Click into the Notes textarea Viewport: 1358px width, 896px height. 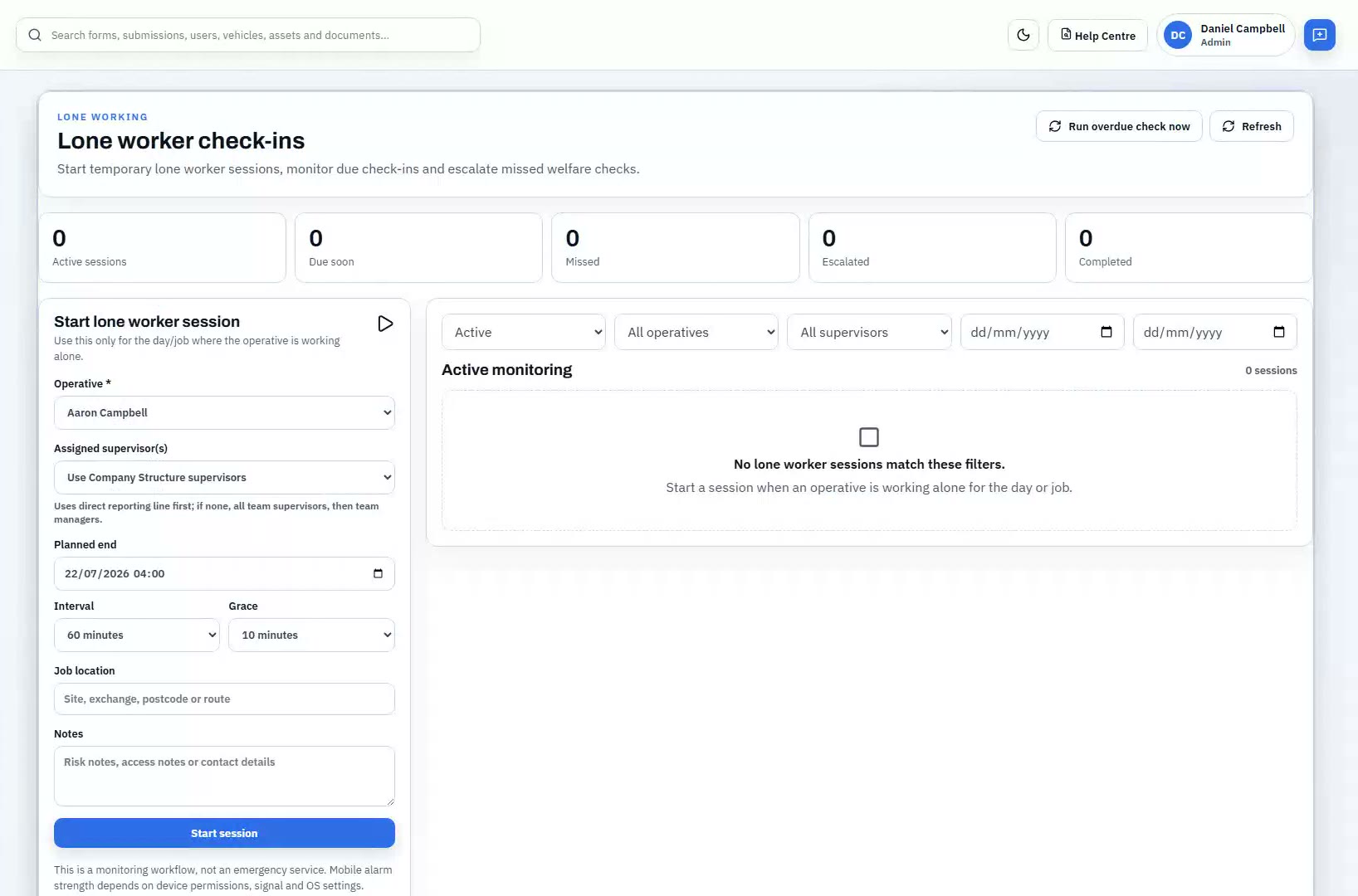(224, 776)
